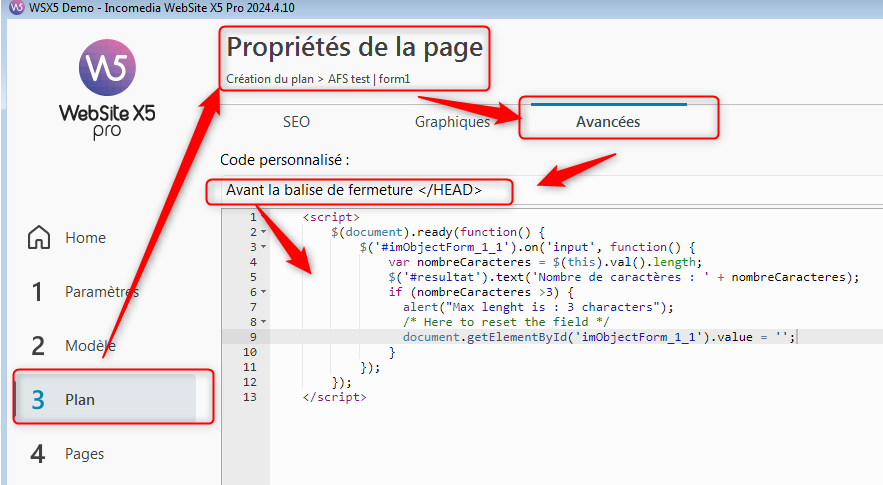Select step 3 Plan in sidebar
Image resolution: width=883 pixels, height=485 pixels.
[x=105, y=399]
